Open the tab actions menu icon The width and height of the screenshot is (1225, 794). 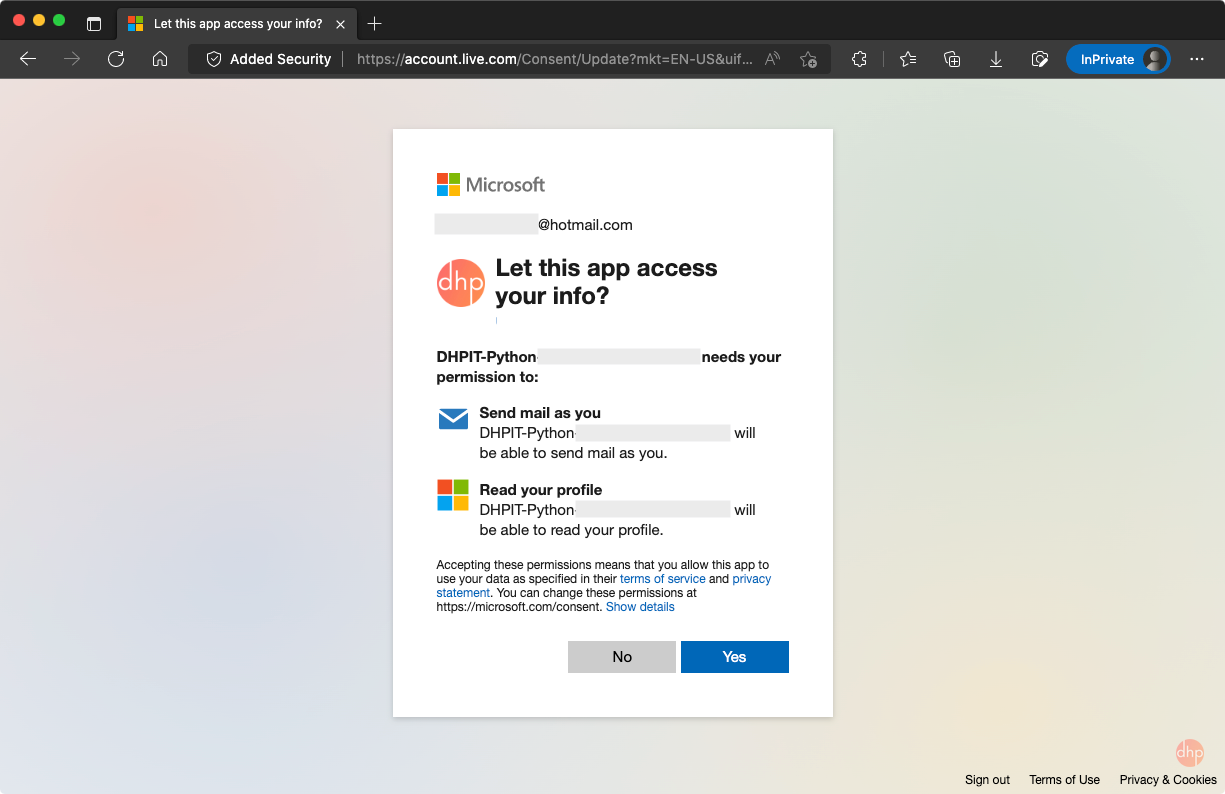(x=94, y=23)
